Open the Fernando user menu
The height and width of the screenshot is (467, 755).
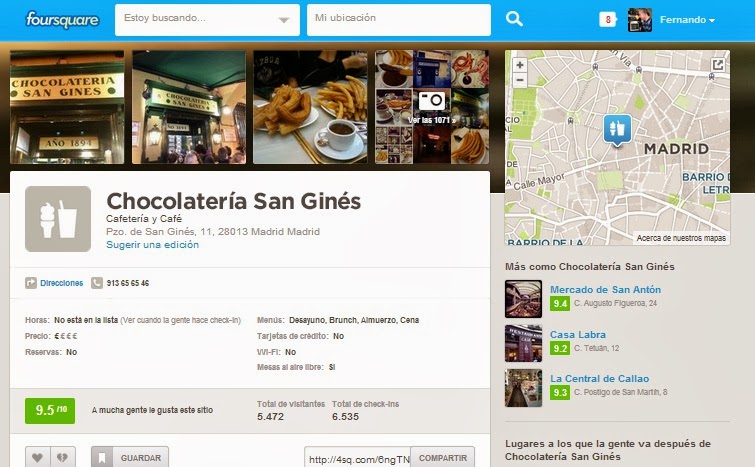tap(687, 20)
